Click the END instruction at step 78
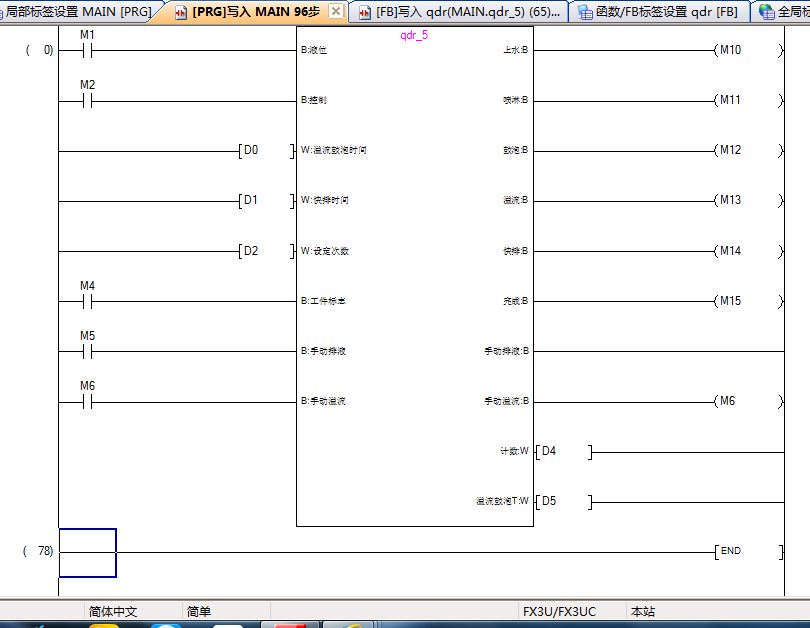The height and width of the screenshot is (628, 810). tap(730, 551)
